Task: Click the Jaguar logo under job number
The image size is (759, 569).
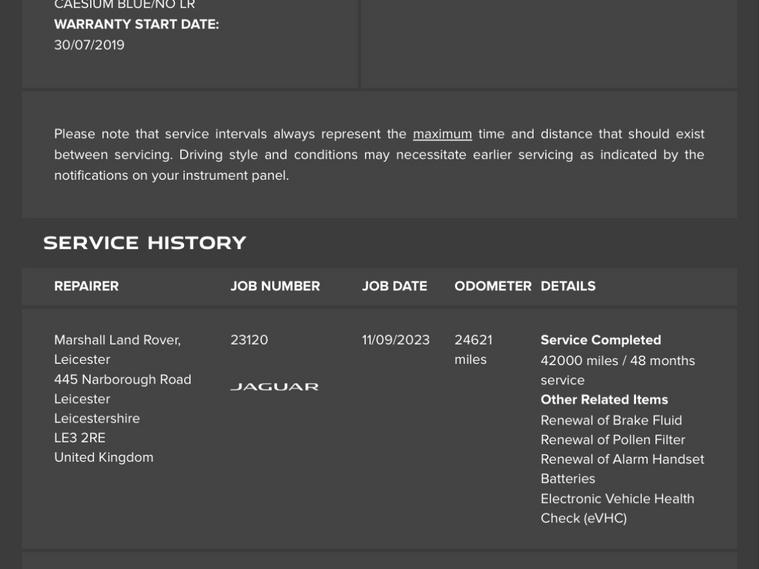Action: [x=274, y=387]
